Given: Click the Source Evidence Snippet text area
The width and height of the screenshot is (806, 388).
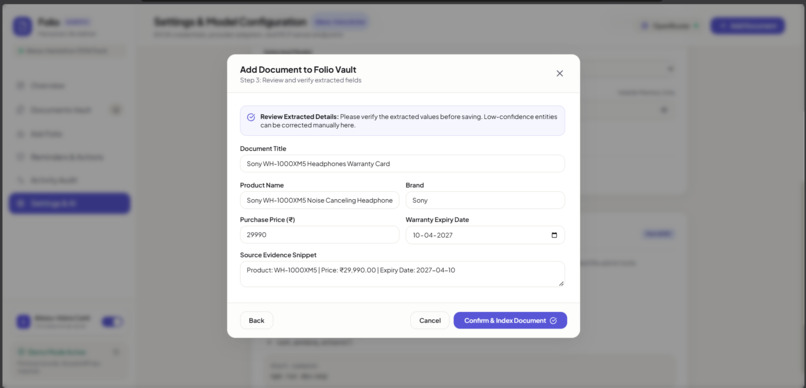Looking at the screenshot, I should (x=402, y=274).
